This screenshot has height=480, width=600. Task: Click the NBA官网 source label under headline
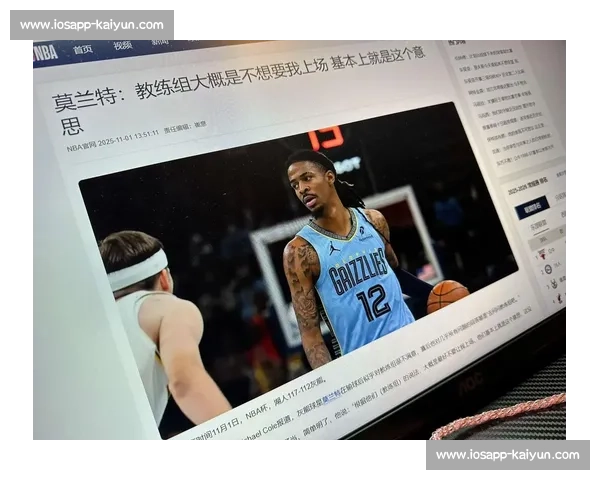(x=84, y=147)
